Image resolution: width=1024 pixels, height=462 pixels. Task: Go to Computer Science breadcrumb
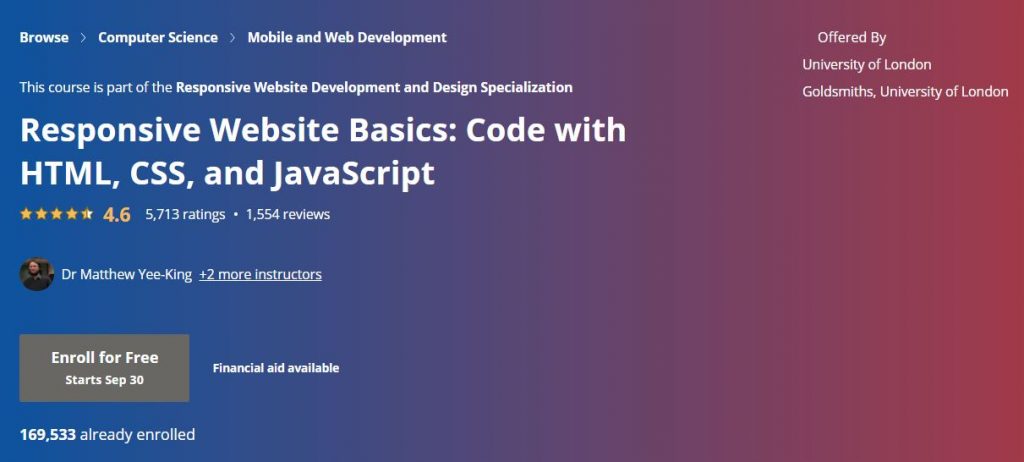[158, 37]
